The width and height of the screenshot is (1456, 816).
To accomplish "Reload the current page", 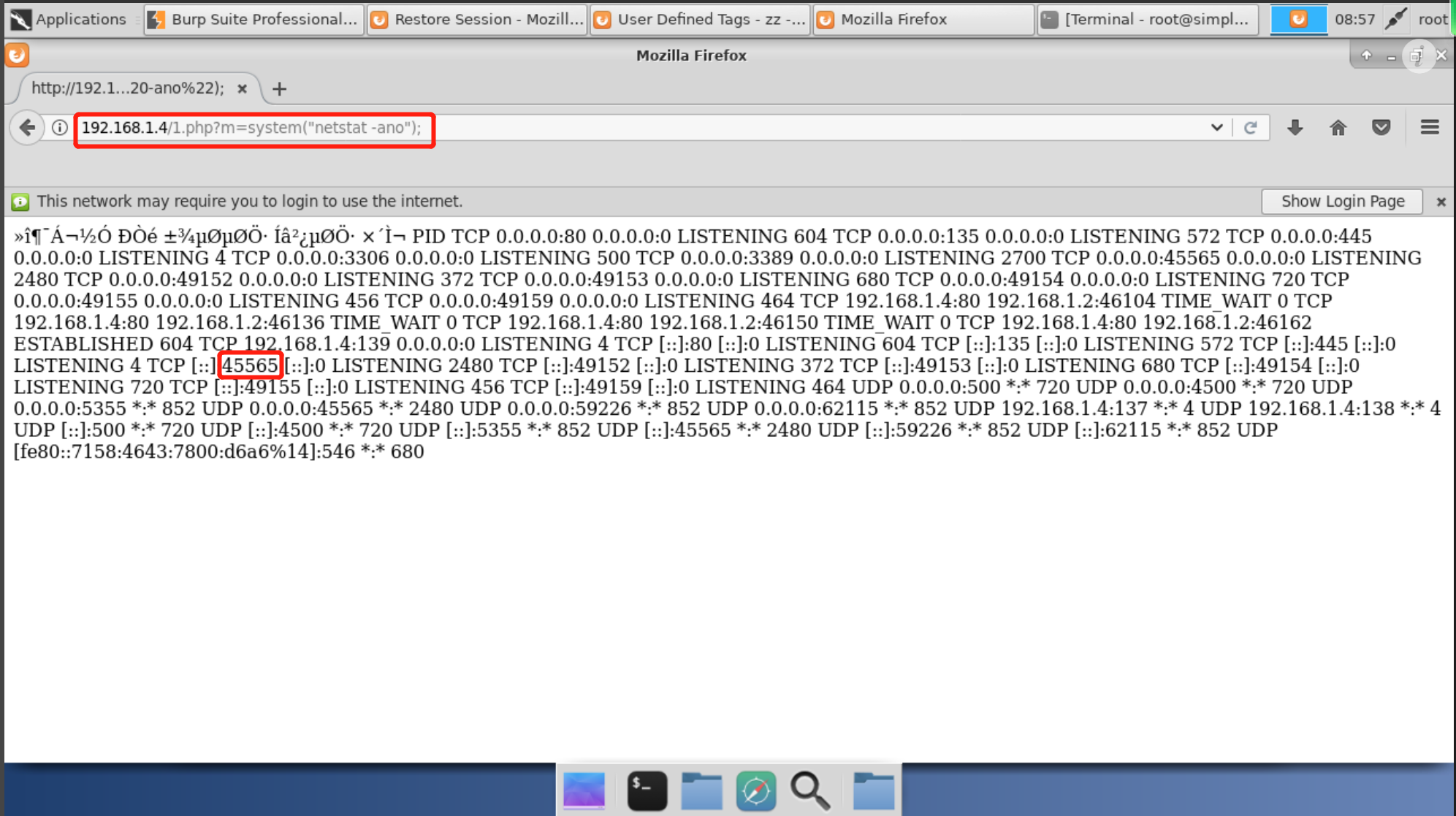I will click(1250, 128).
